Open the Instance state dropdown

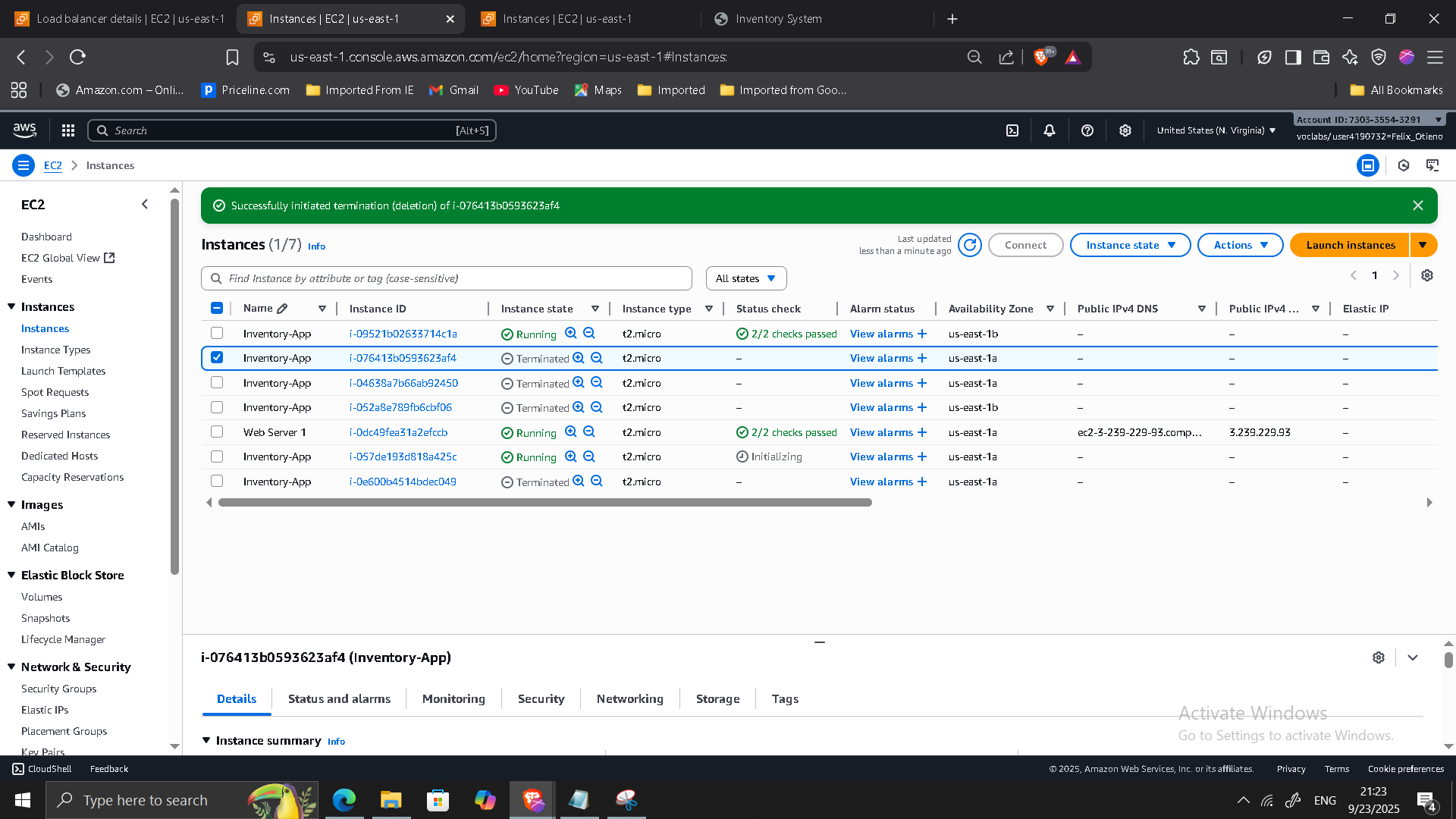1130,245
